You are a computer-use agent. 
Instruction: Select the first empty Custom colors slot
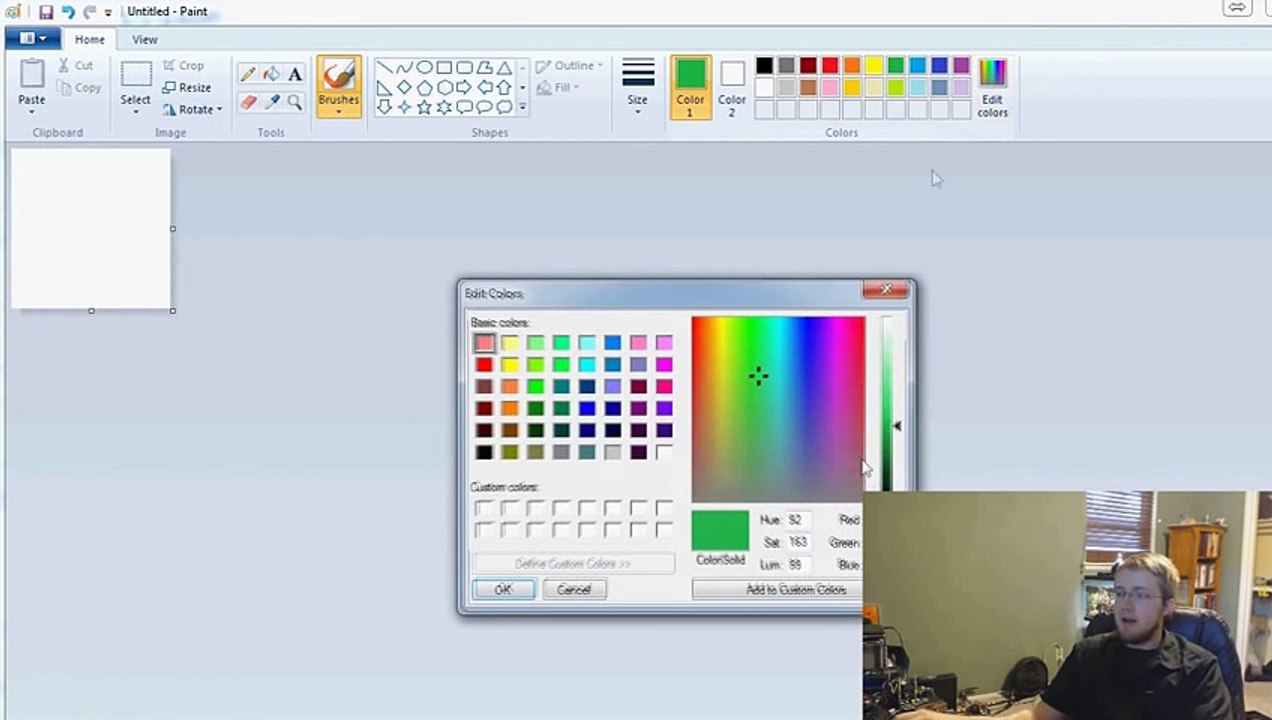point(484,509)
